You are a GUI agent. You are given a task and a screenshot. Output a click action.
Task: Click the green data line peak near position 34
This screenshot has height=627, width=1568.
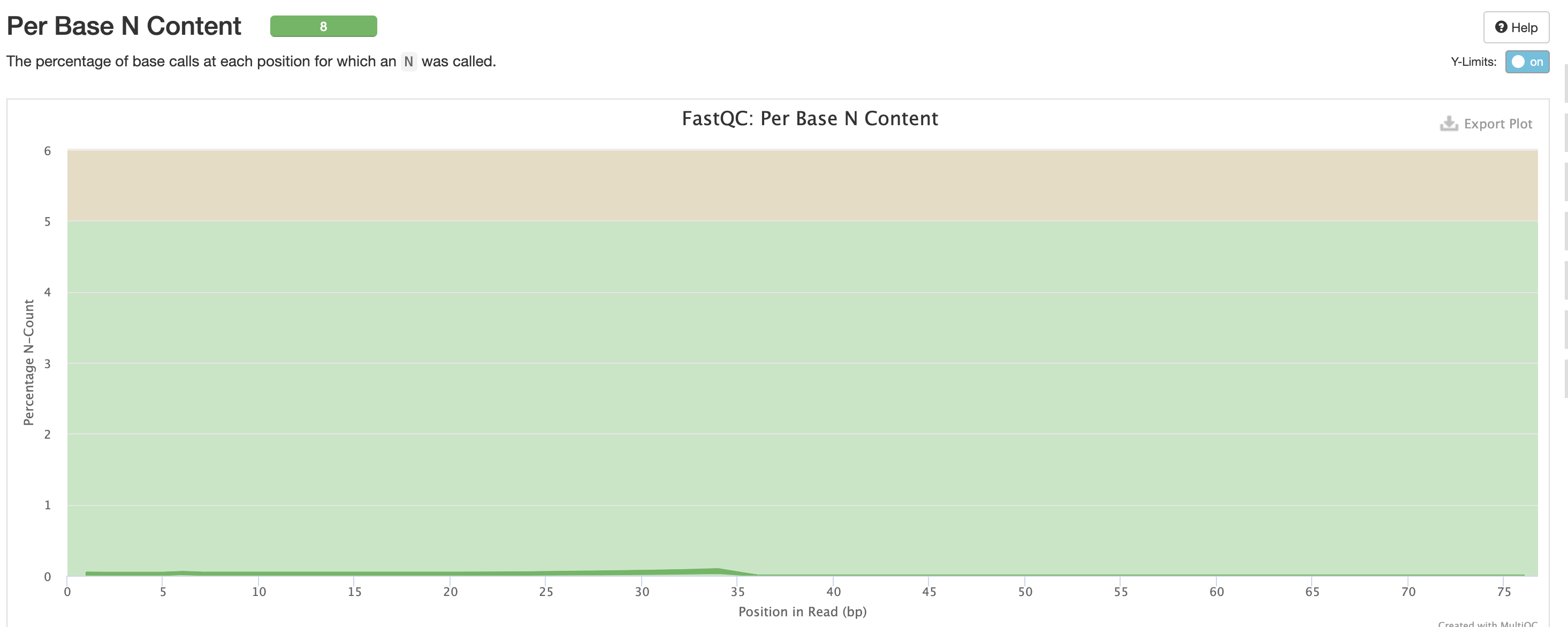point(718,570)
